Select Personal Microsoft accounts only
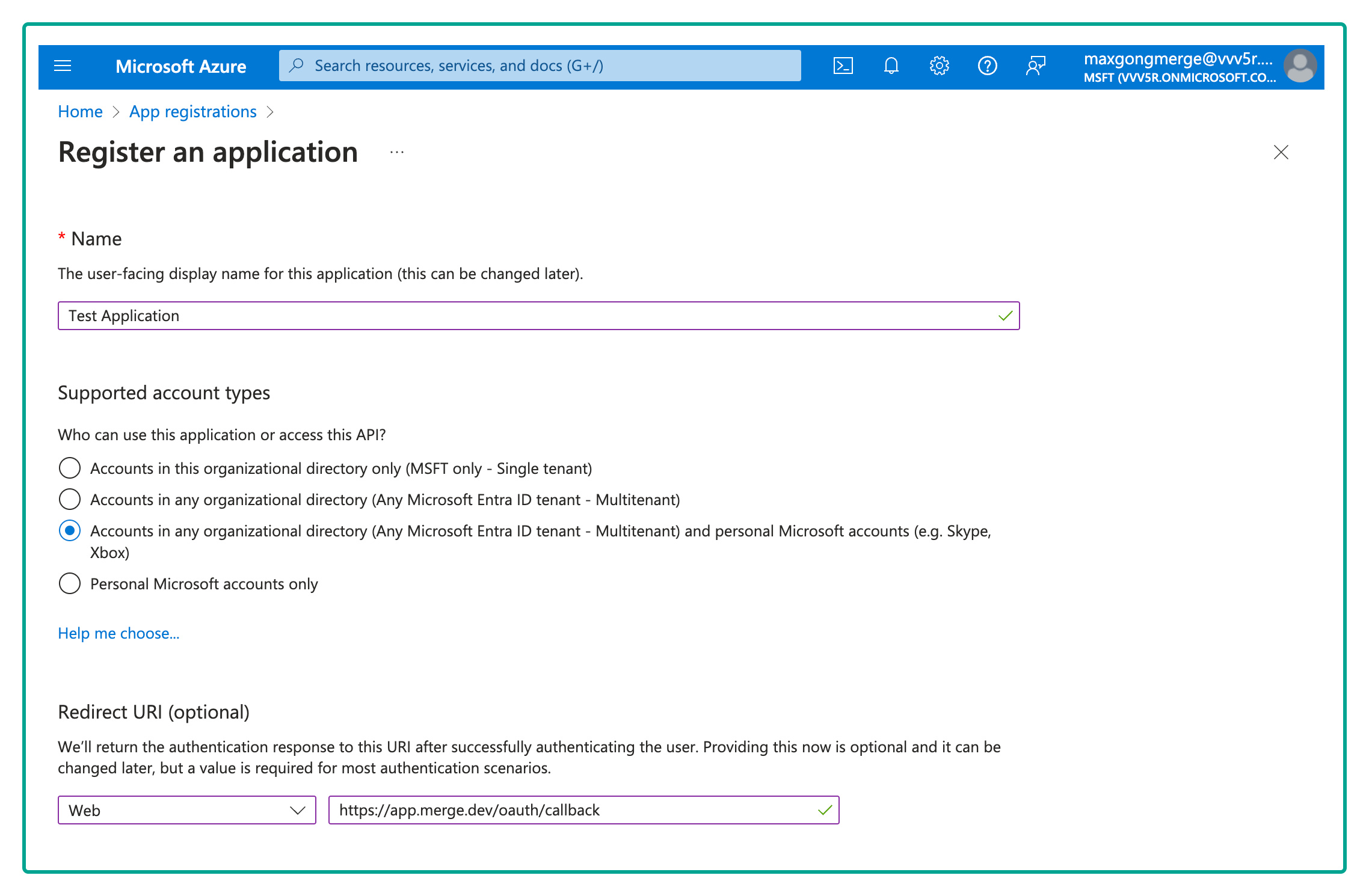Screen dimensions: 1369x896 coord(70,583)
